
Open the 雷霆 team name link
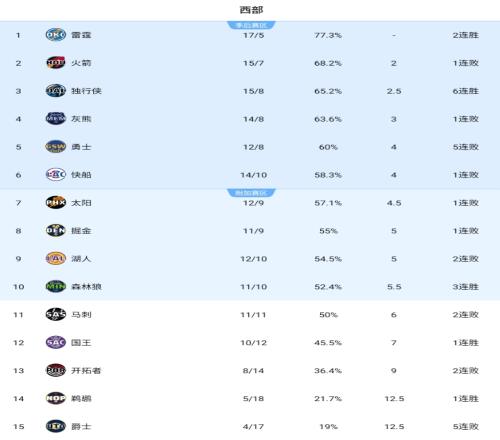[x=81, y=35]
